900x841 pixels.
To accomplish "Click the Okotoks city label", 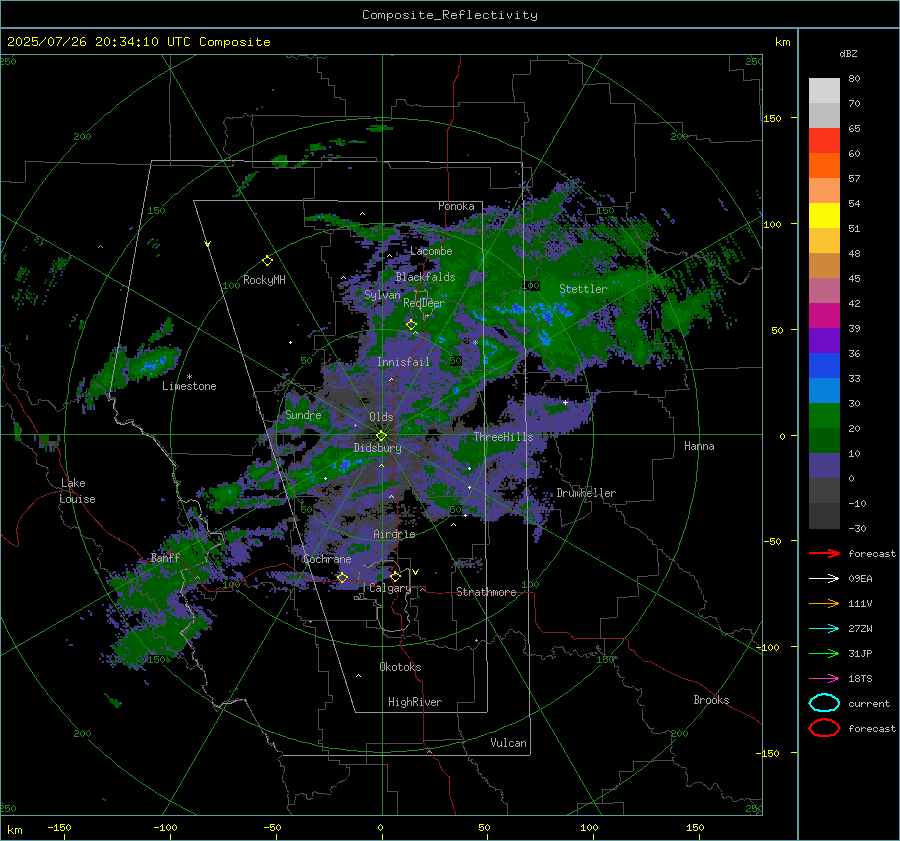I will click(400, 667).
